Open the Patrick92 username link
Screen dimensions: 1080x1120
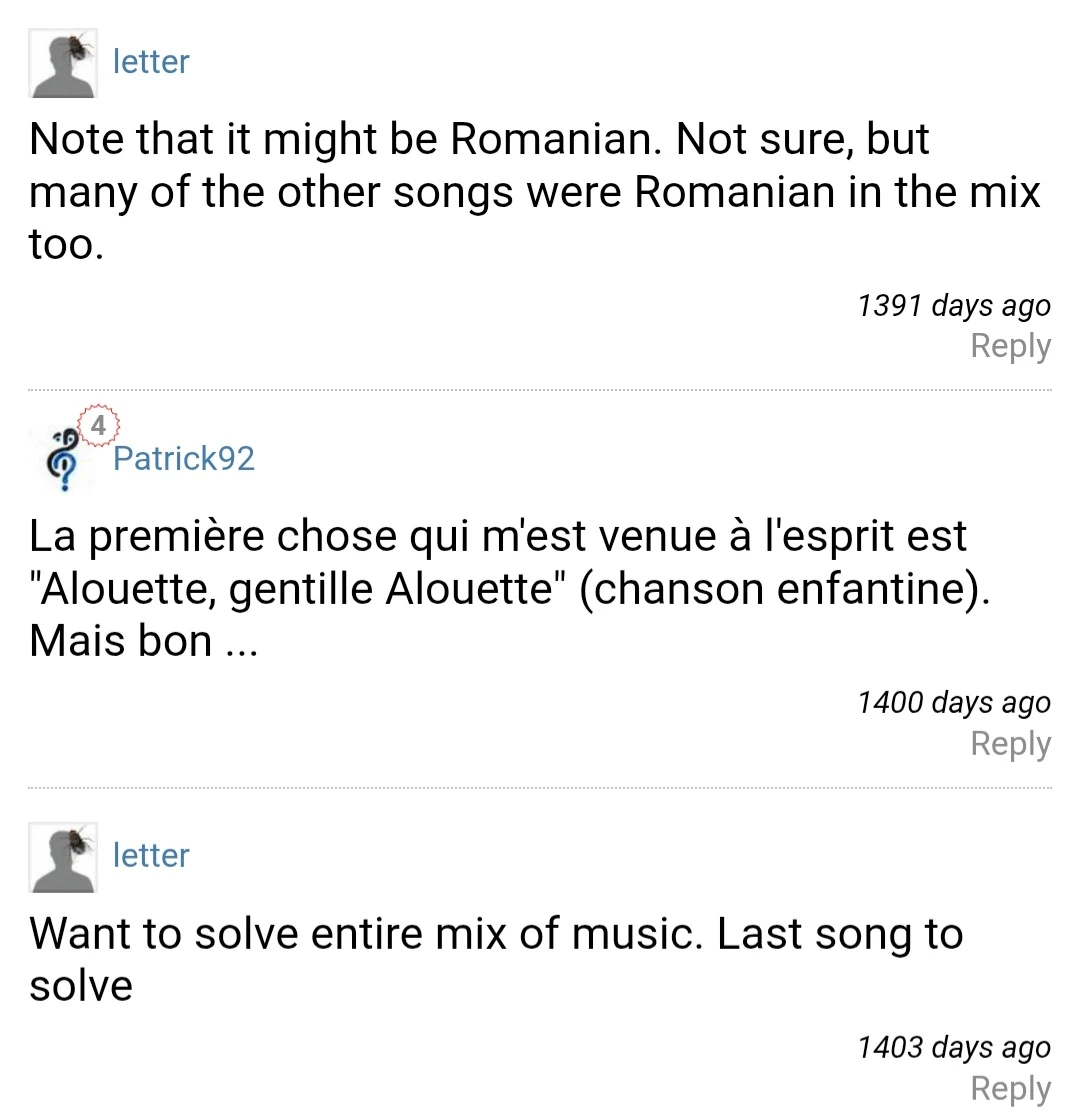184,459
